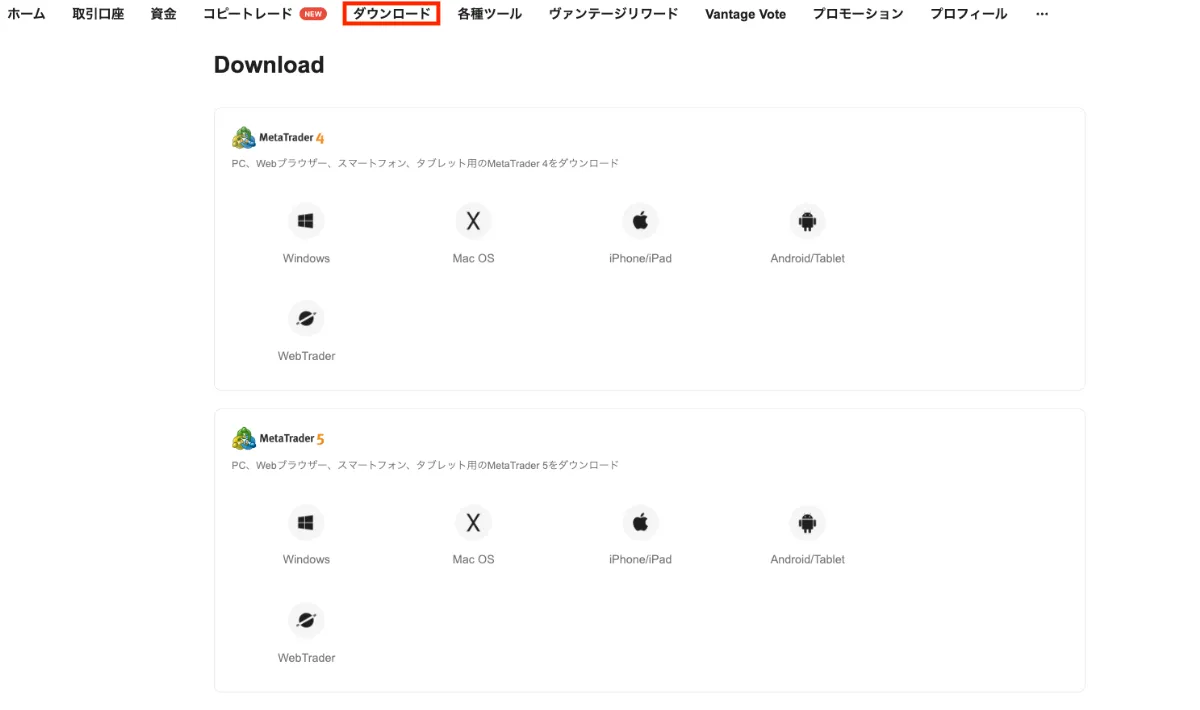
Task: Select the Mac OS icon under MetaTrader 5
Action: (x=473, y=522)
